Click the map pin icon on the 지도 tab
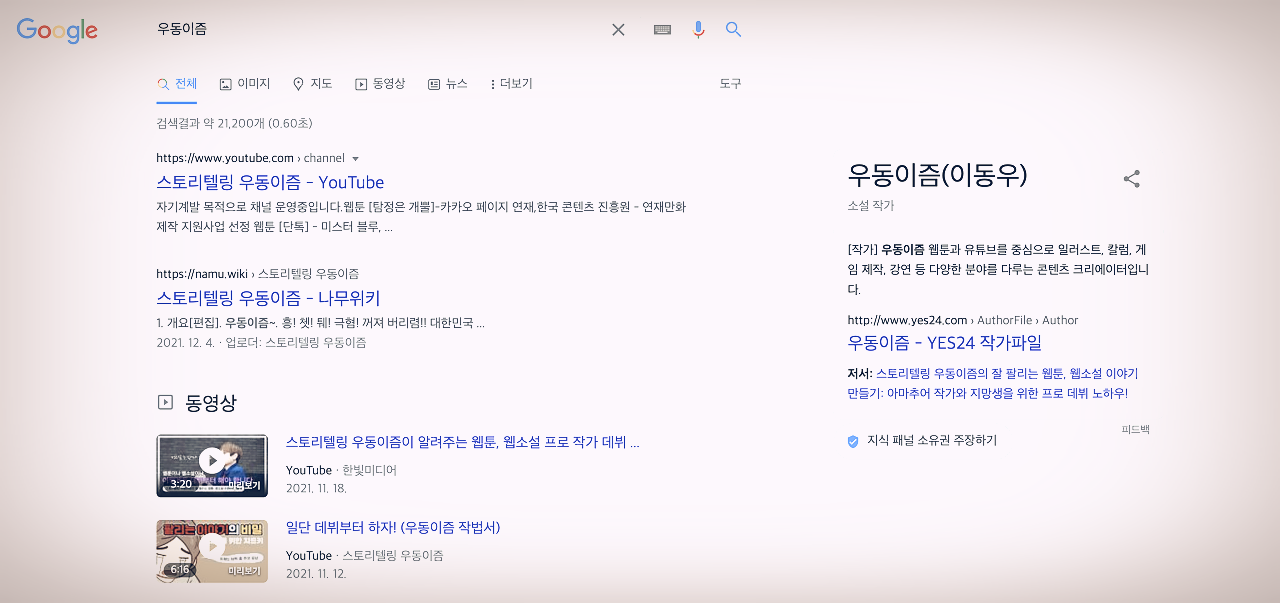This screenshot has width=1280, height=603. (x=299, y=84)
